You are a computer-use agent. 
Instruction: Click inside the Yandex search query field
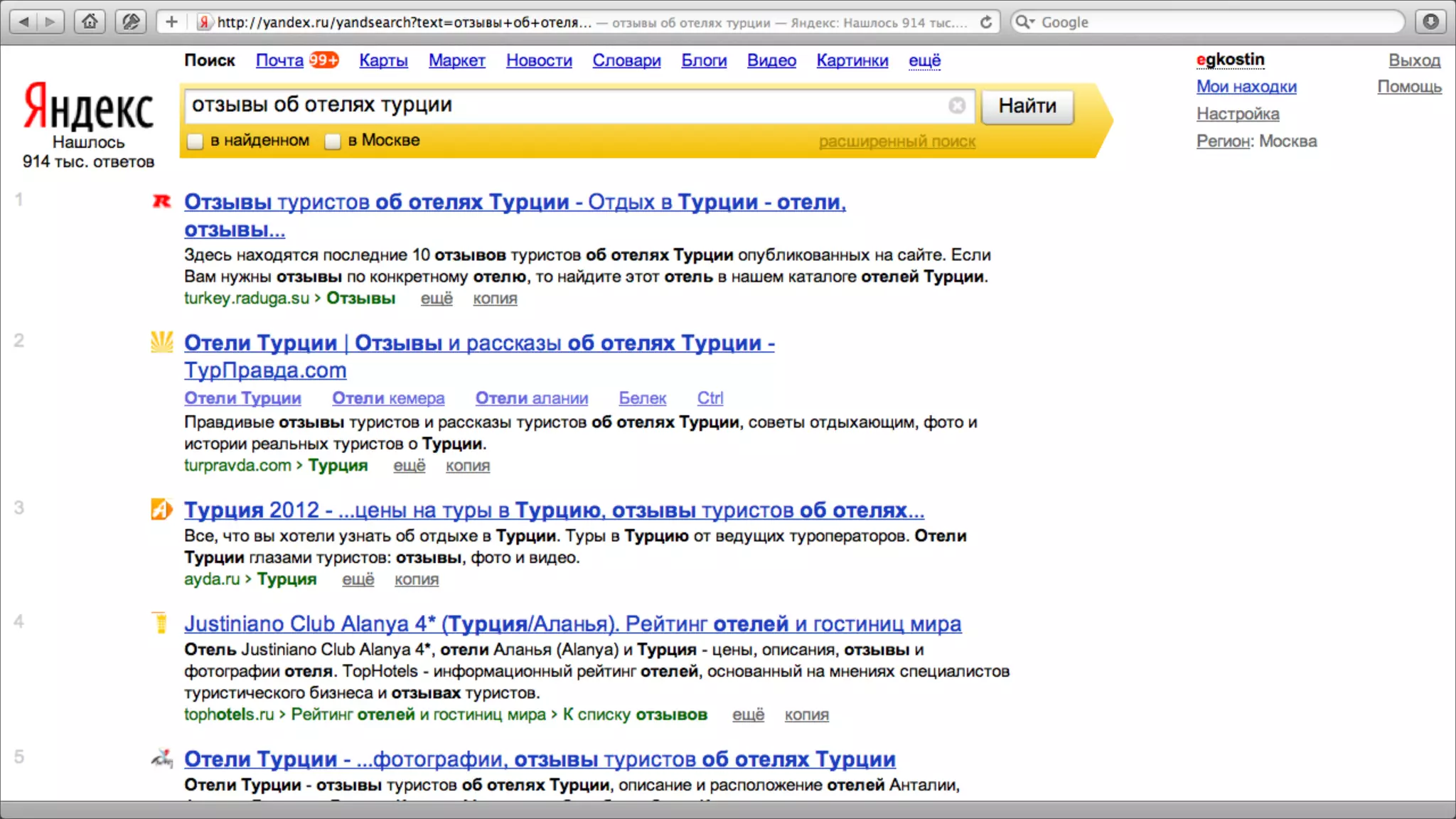[562, 105]
